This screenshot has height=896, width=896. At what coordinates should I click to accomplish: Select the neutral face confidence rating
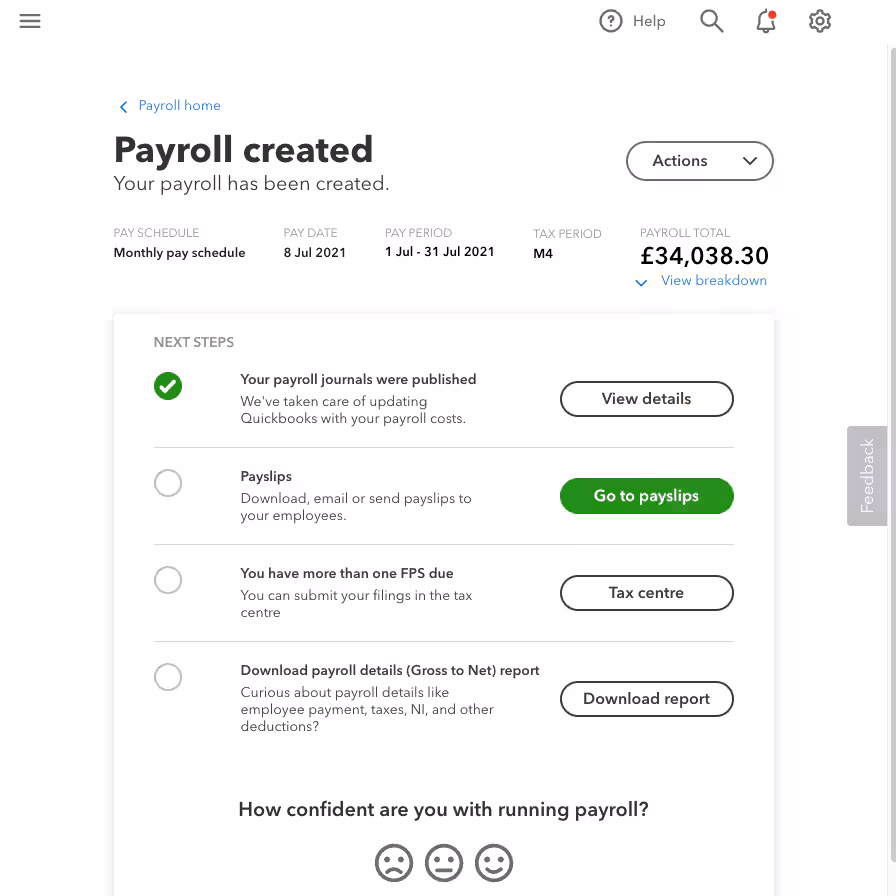pyautogui.click(x=443, y=862)
